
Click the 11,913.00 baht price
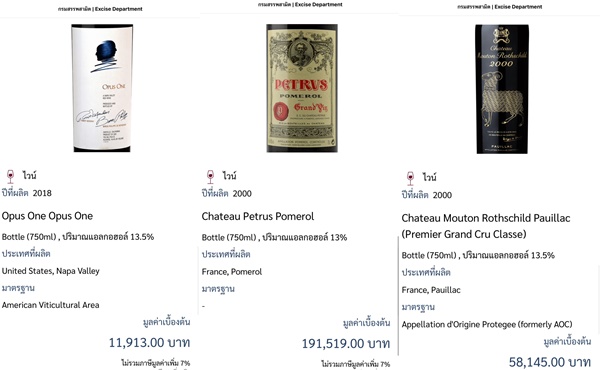pyautogui.click(x=149, y=342)
